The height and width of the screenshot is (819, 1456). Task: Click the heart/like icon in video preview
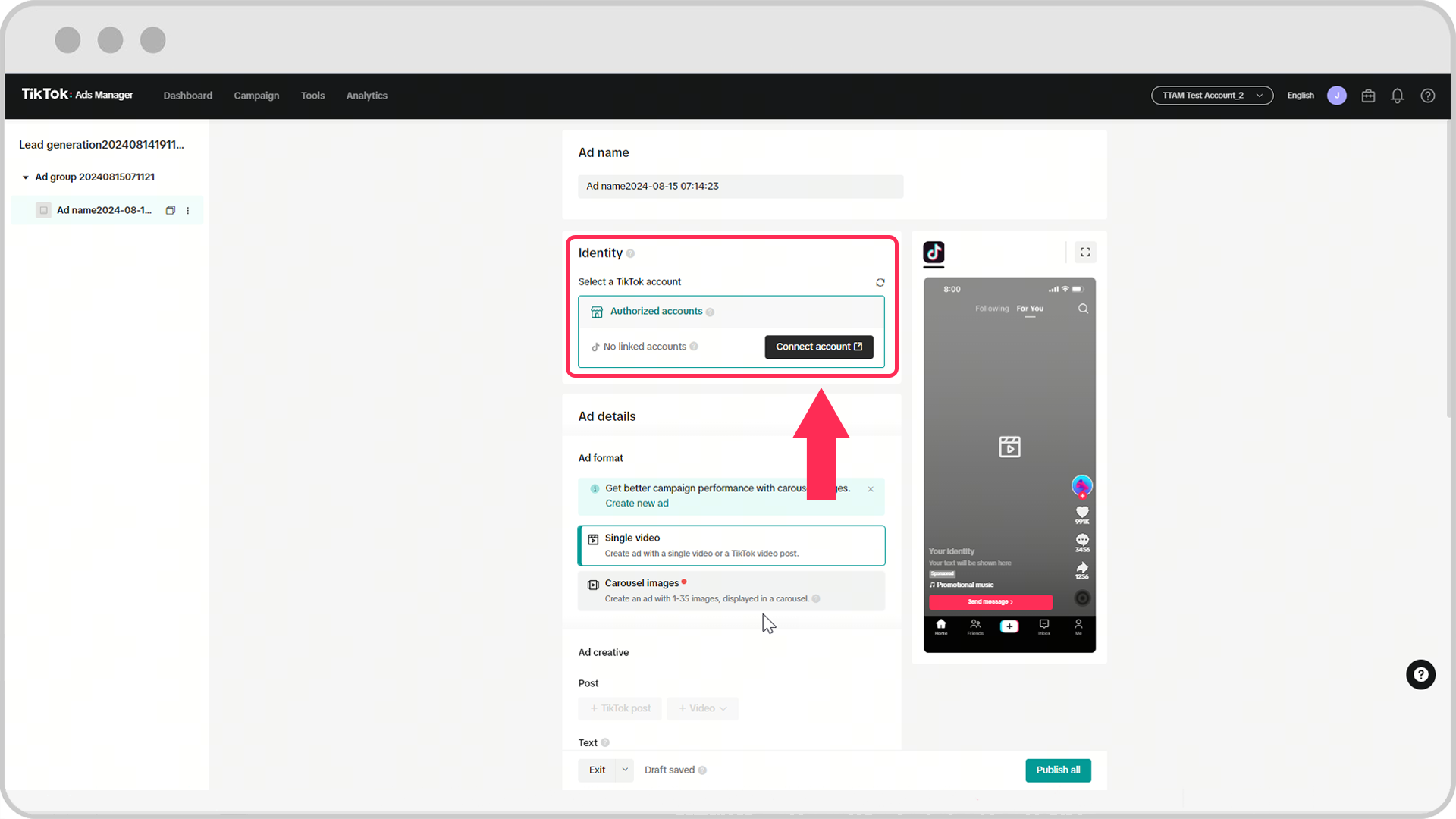(1082, 512)
